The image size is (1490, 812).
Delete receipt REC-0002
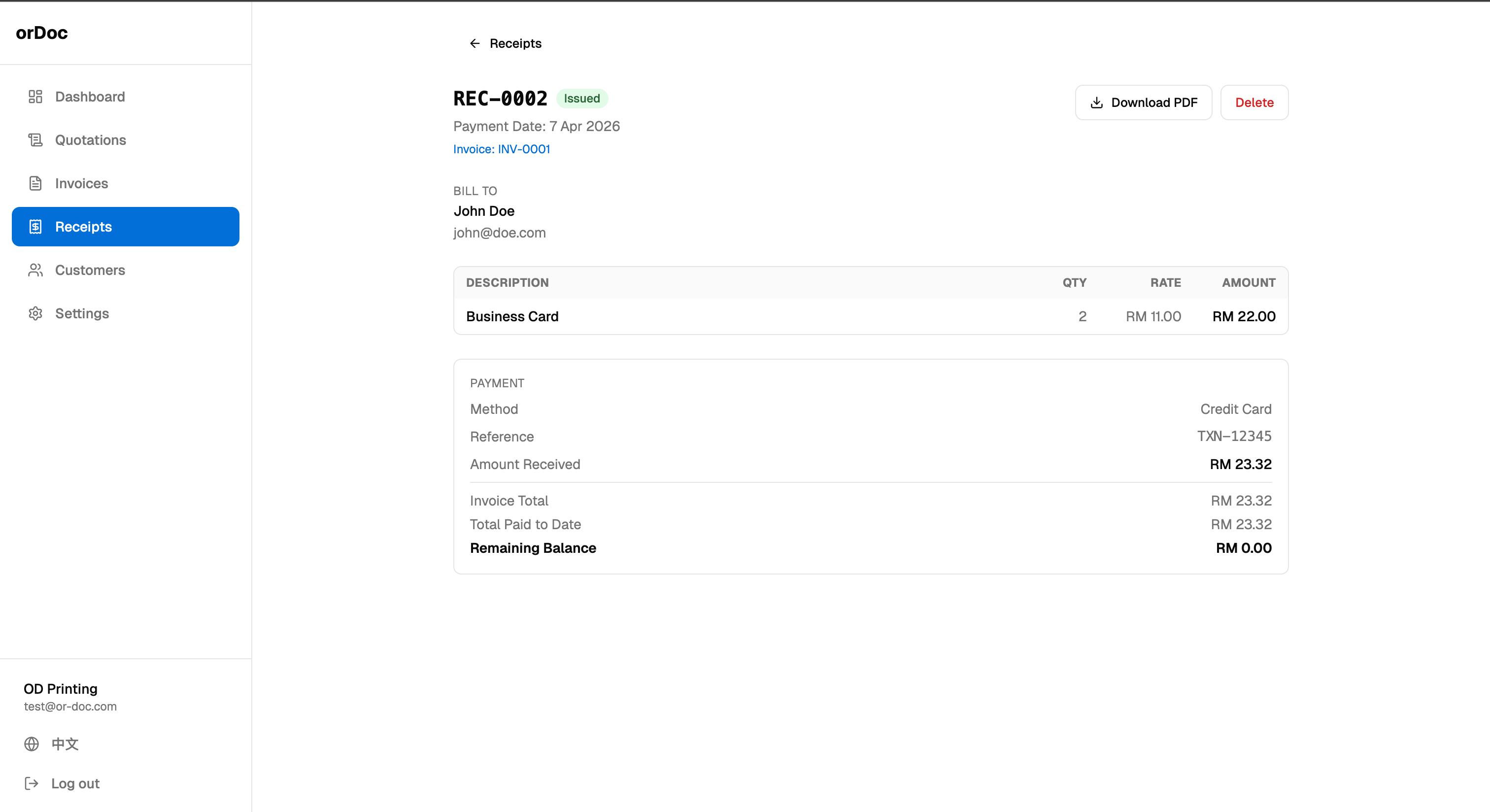tap(1254, 102)
